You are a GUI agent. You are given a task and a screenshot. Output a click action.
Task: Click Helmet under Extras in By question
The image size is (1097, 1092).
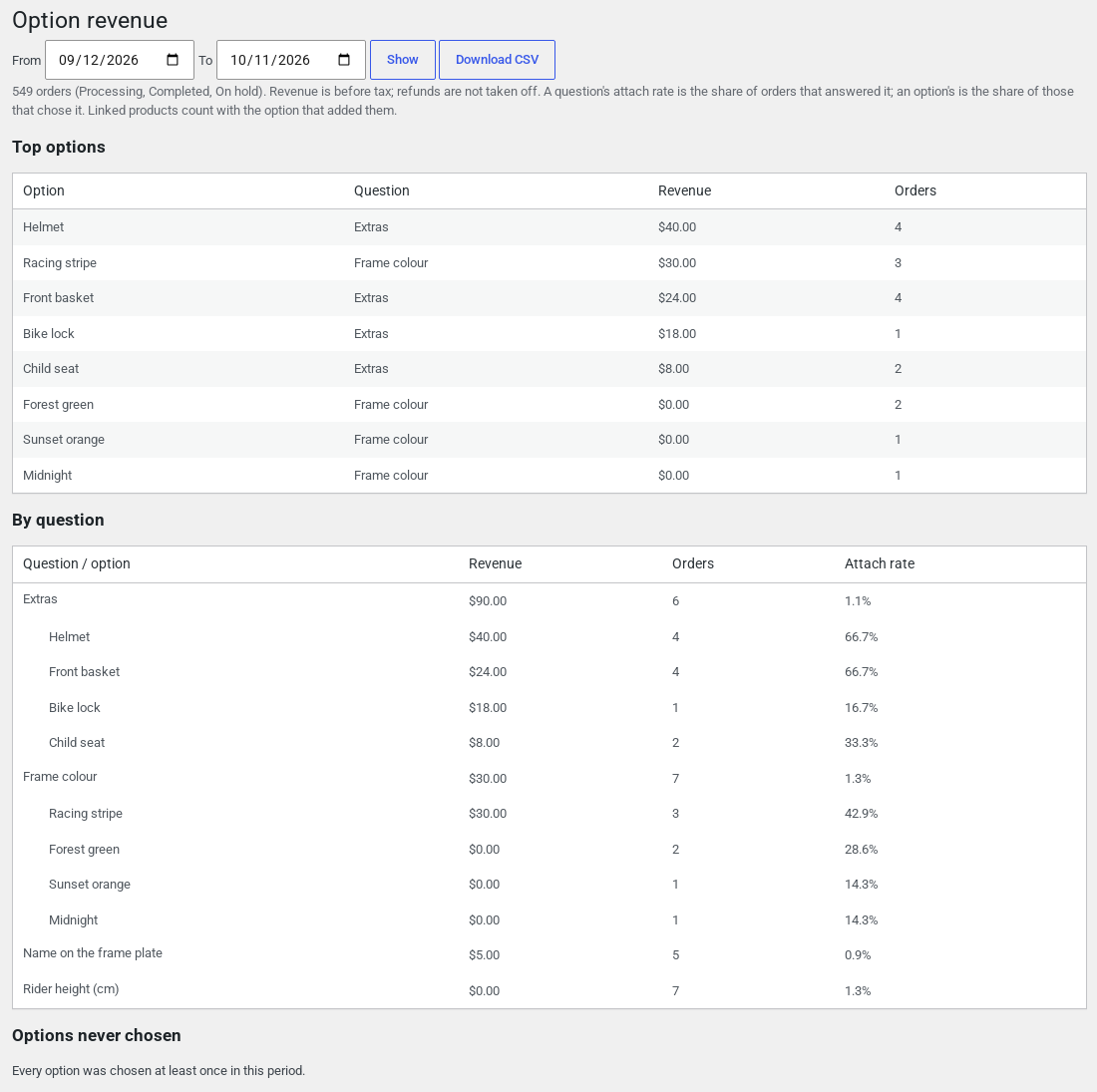pyautogui.click(x=69, y=636)
